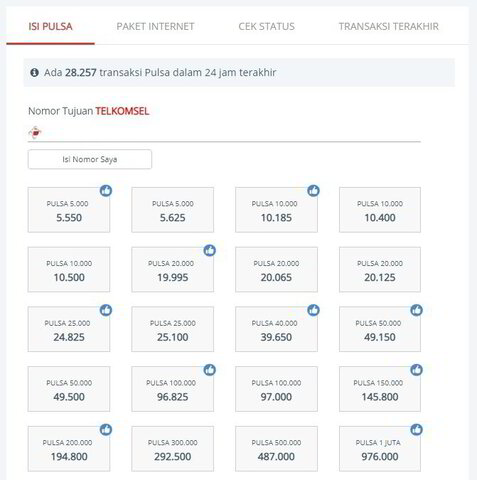Viewport: 477px width, 480px height.
Task: Click thumbs-up badge on Pulsa 25.000 at 24.825
Action: [x=106, y=310]
